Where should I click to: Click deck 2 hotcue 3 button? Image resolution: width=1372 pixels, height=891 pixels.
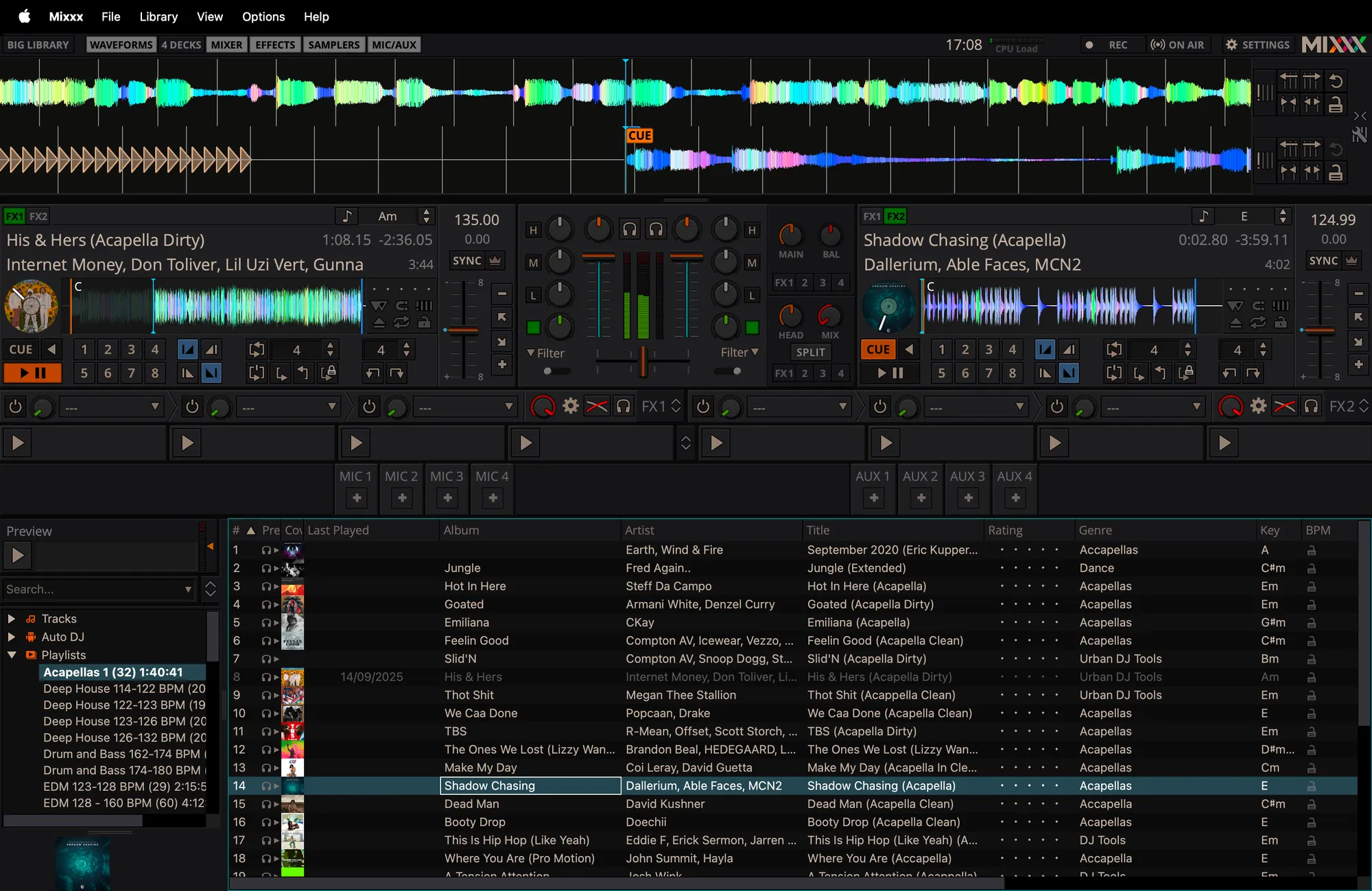(x=989, y=350)
